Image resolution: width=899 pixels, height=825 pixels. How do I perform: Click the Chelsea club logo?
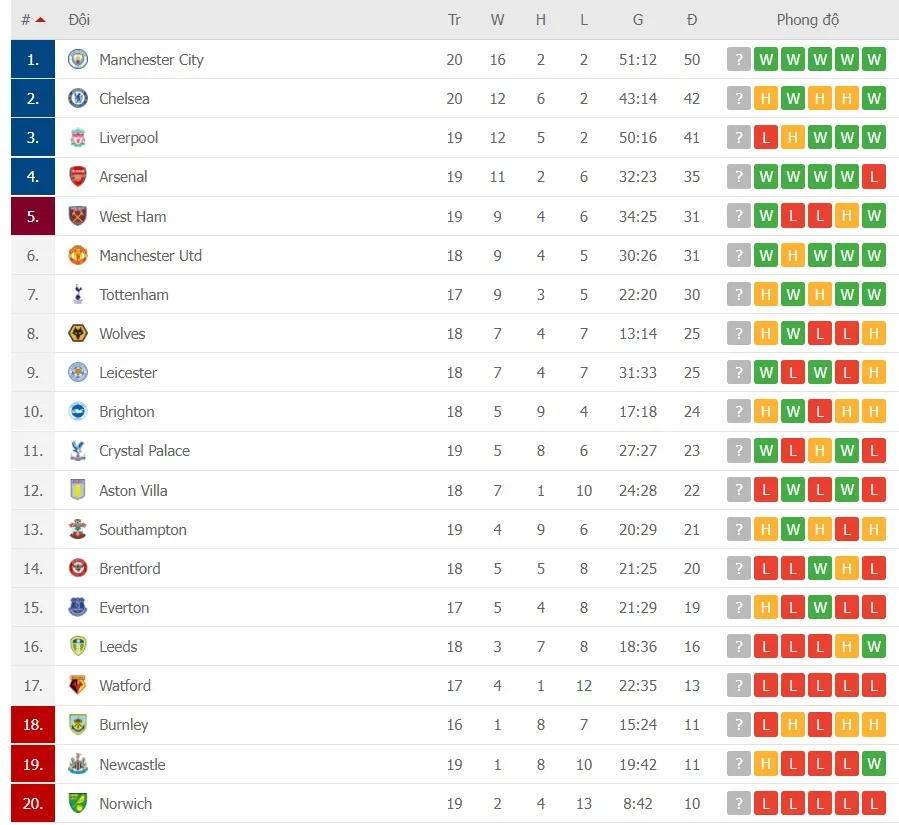point(77,98)
